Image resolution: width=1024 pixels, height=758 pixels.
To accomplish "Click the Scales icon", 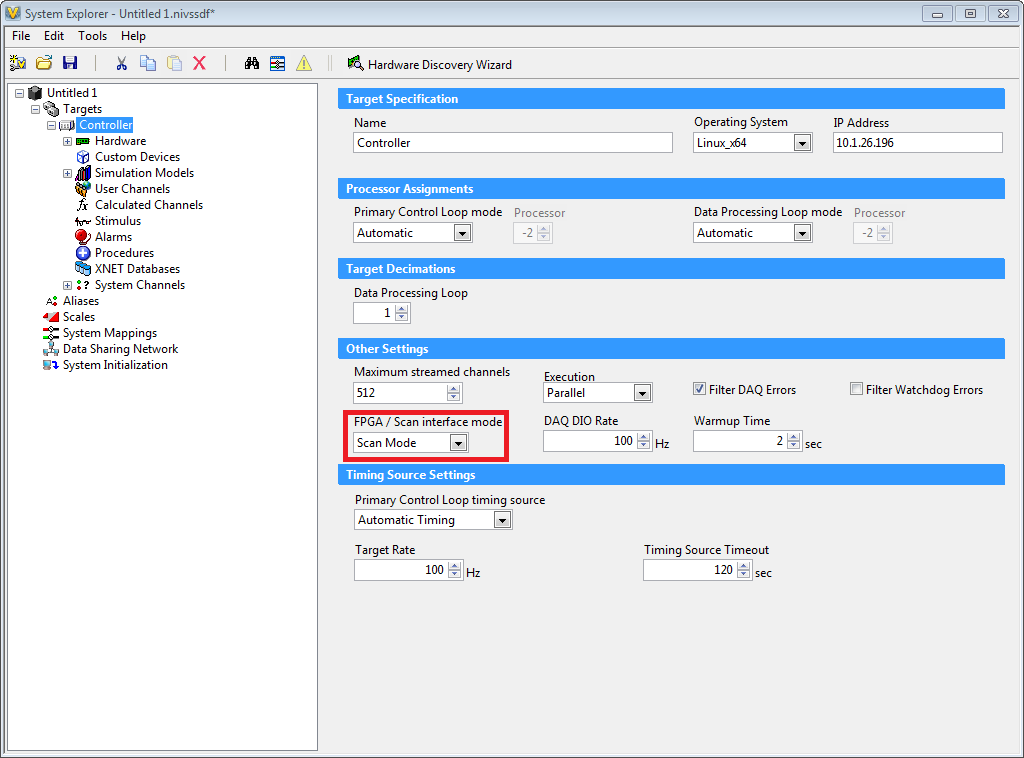I will click(51, 317).
